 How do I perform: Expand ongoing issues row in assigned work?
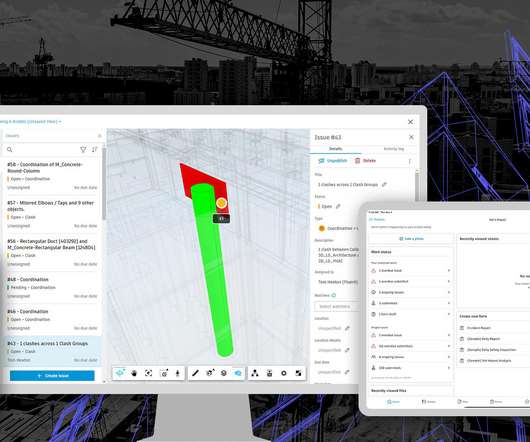tap(411, 292)
